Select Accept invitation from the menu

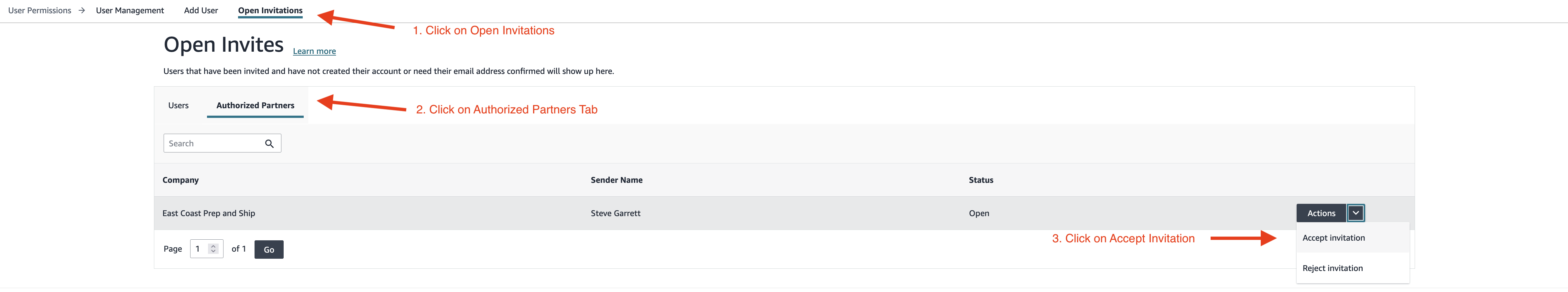coord(1333,238)
